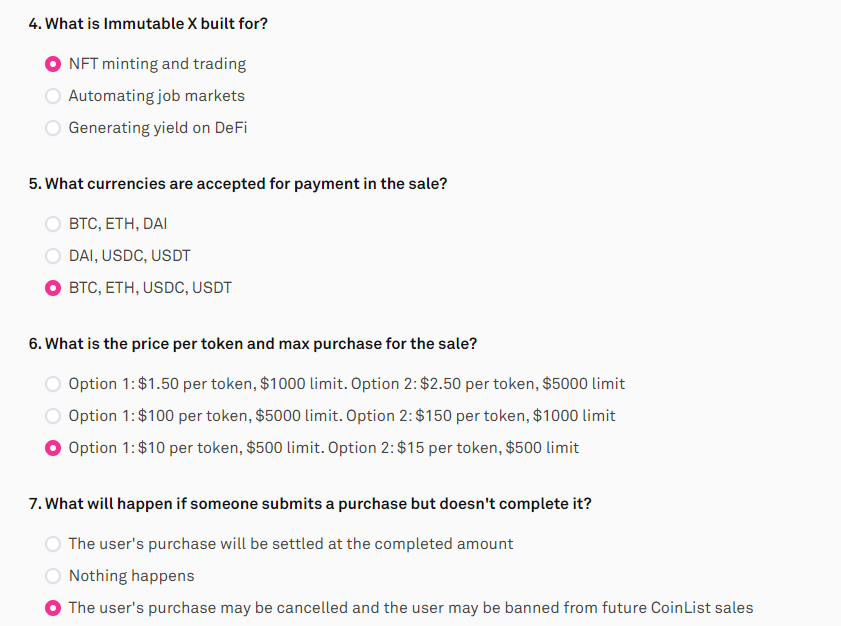Choose "Nothing happens" radio option
Image resolution: width=841 pixels, height=626 pixels.
pyautogui.click(x=53, y=576)
